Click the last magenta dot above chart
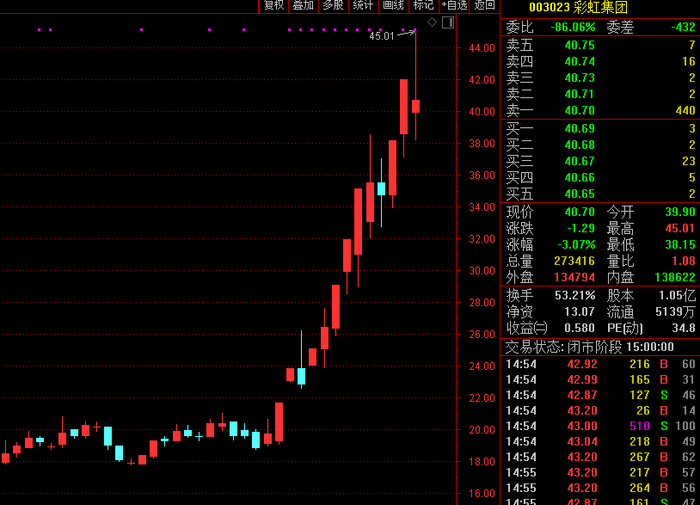This screenshot has width=700, height=505. (415, 30)
